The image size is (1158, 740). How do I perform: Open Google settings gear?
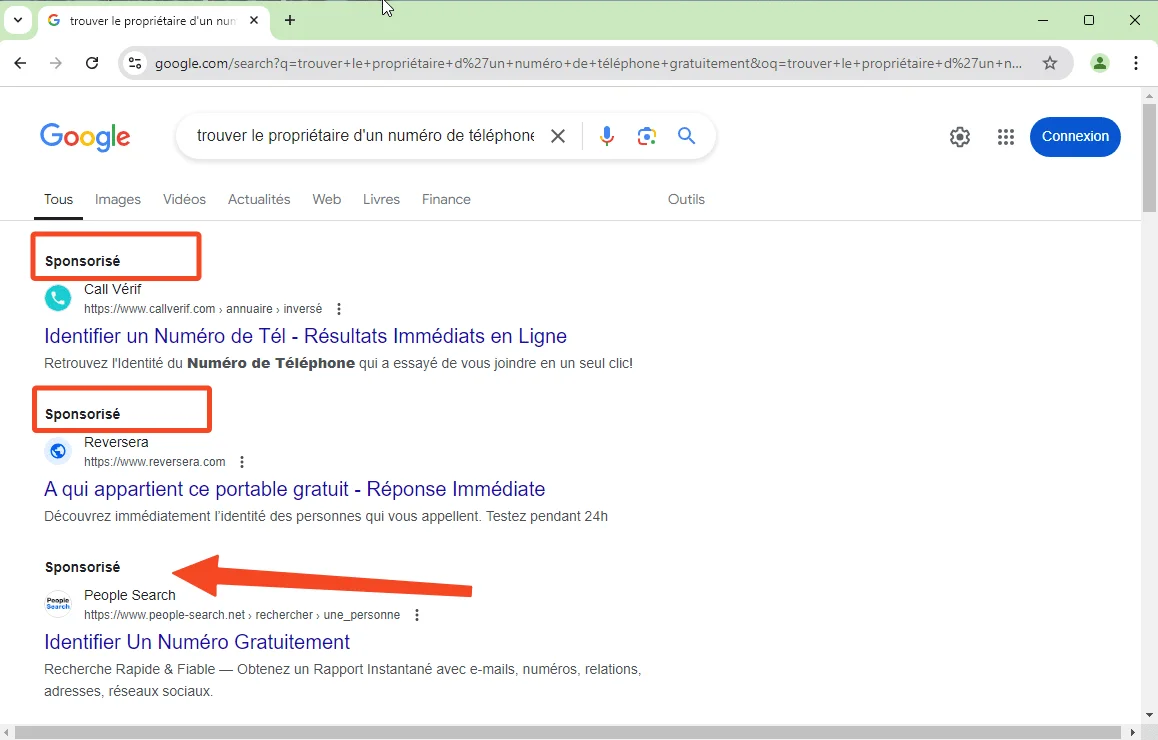(x=959, y=137)
